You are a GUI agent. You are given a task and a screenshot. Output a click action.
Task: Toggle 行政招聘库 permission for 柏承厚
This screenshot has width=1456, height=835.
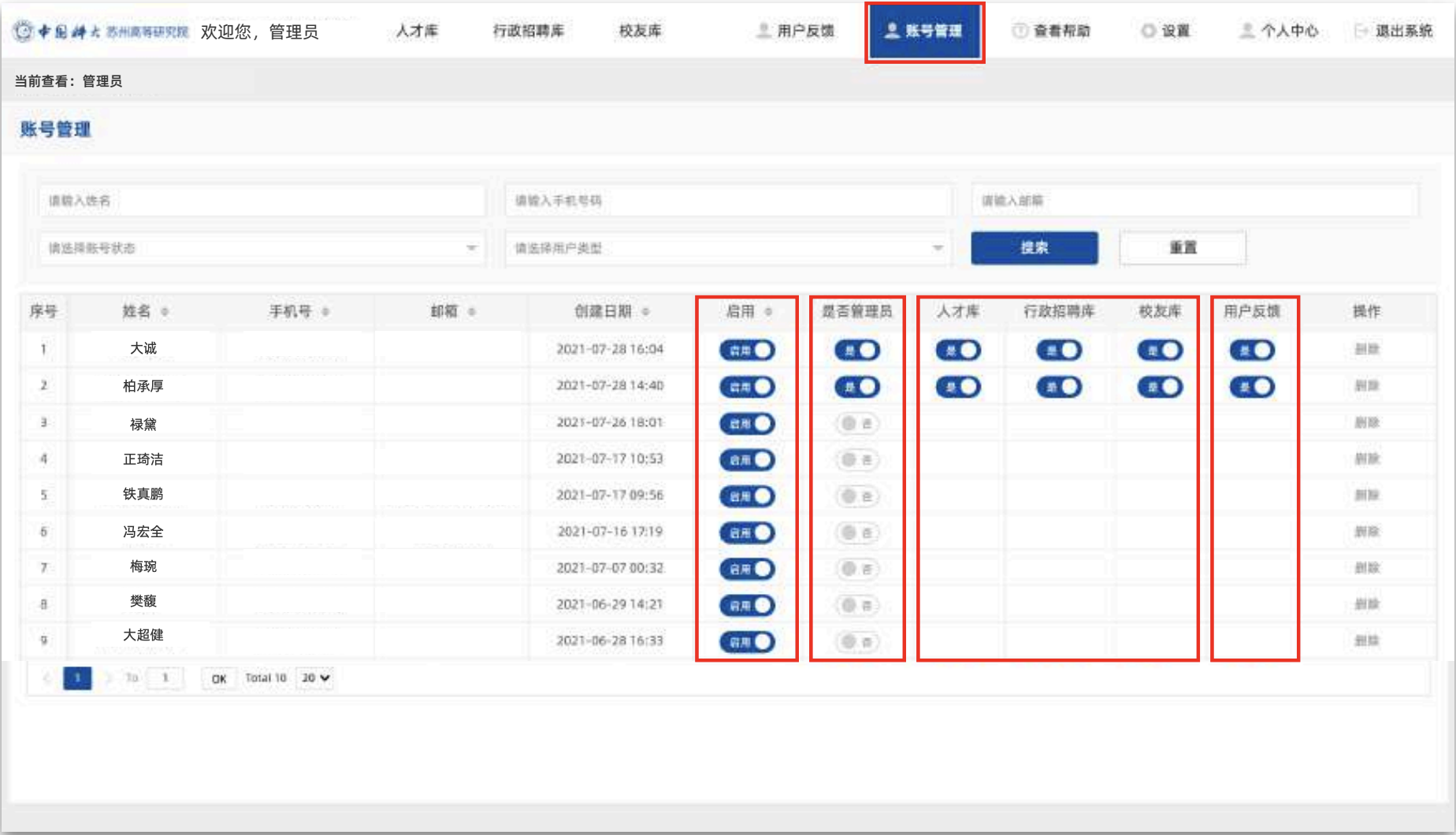click(1059, 387)
